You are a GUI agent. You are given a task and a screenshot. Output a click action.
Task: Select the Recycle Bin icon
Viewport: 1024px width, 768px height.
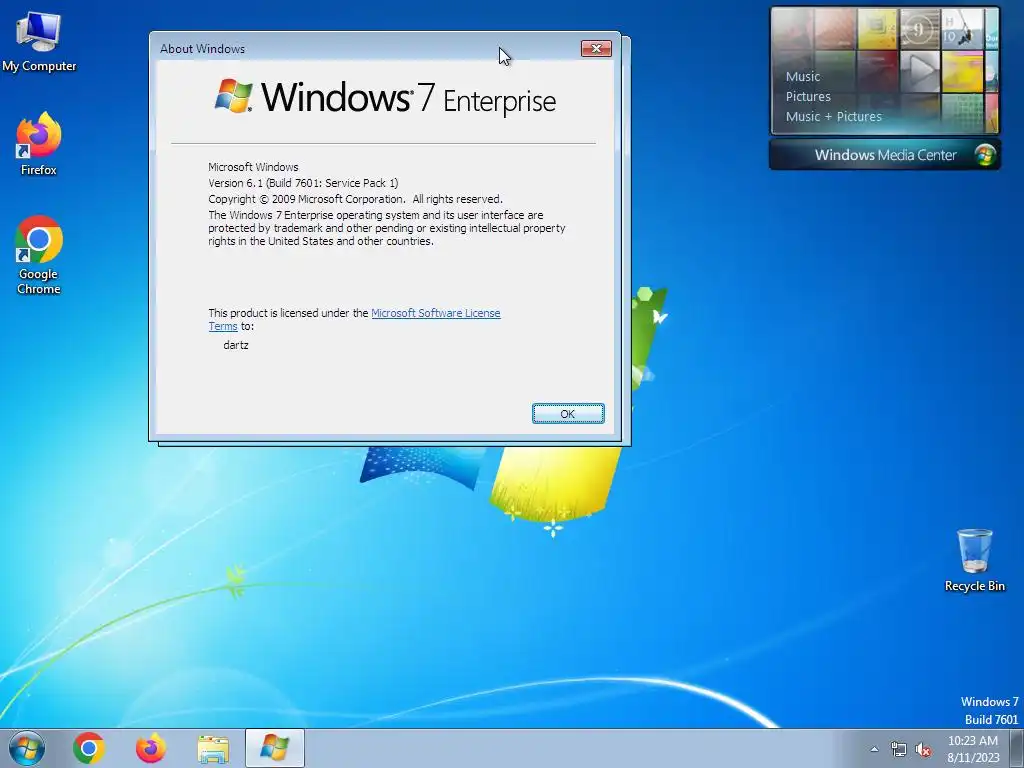point(974,560)
